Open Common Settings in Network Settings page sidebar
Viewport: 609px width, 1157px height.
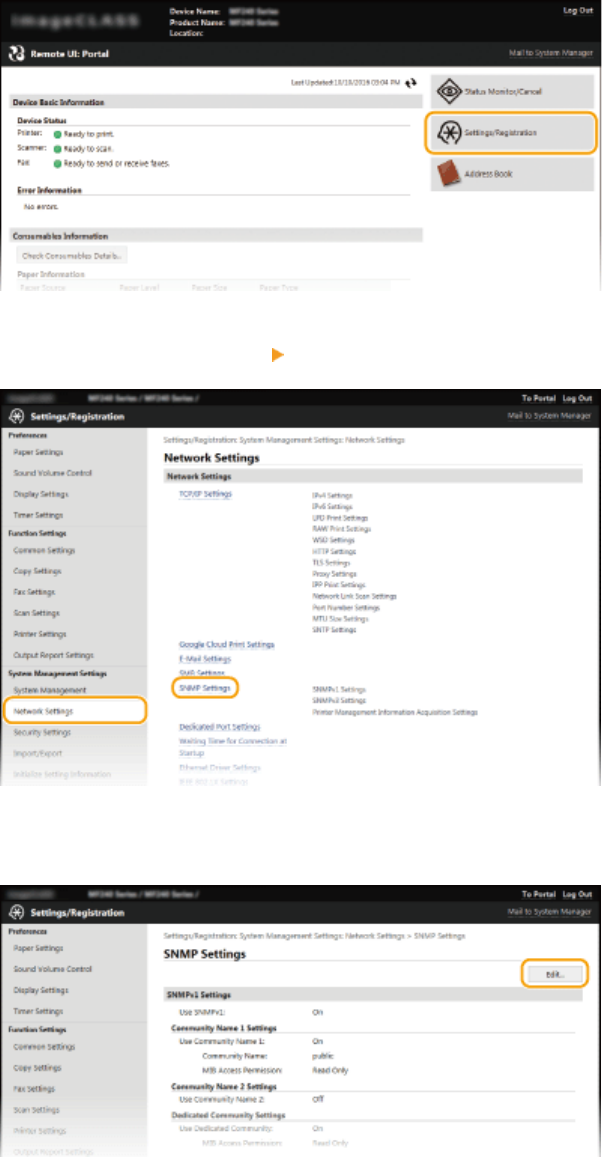[x=44, y=550]
